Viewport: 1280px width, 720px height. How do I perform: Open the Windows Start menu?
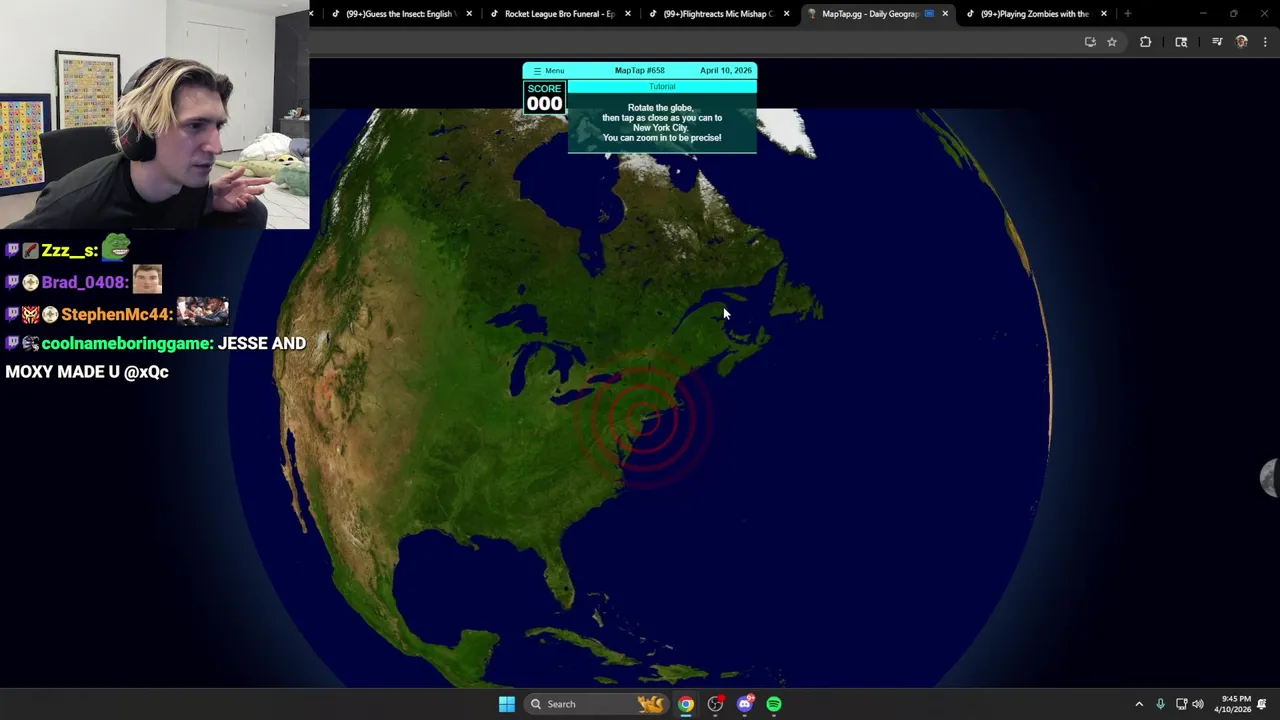coord(507,704)
